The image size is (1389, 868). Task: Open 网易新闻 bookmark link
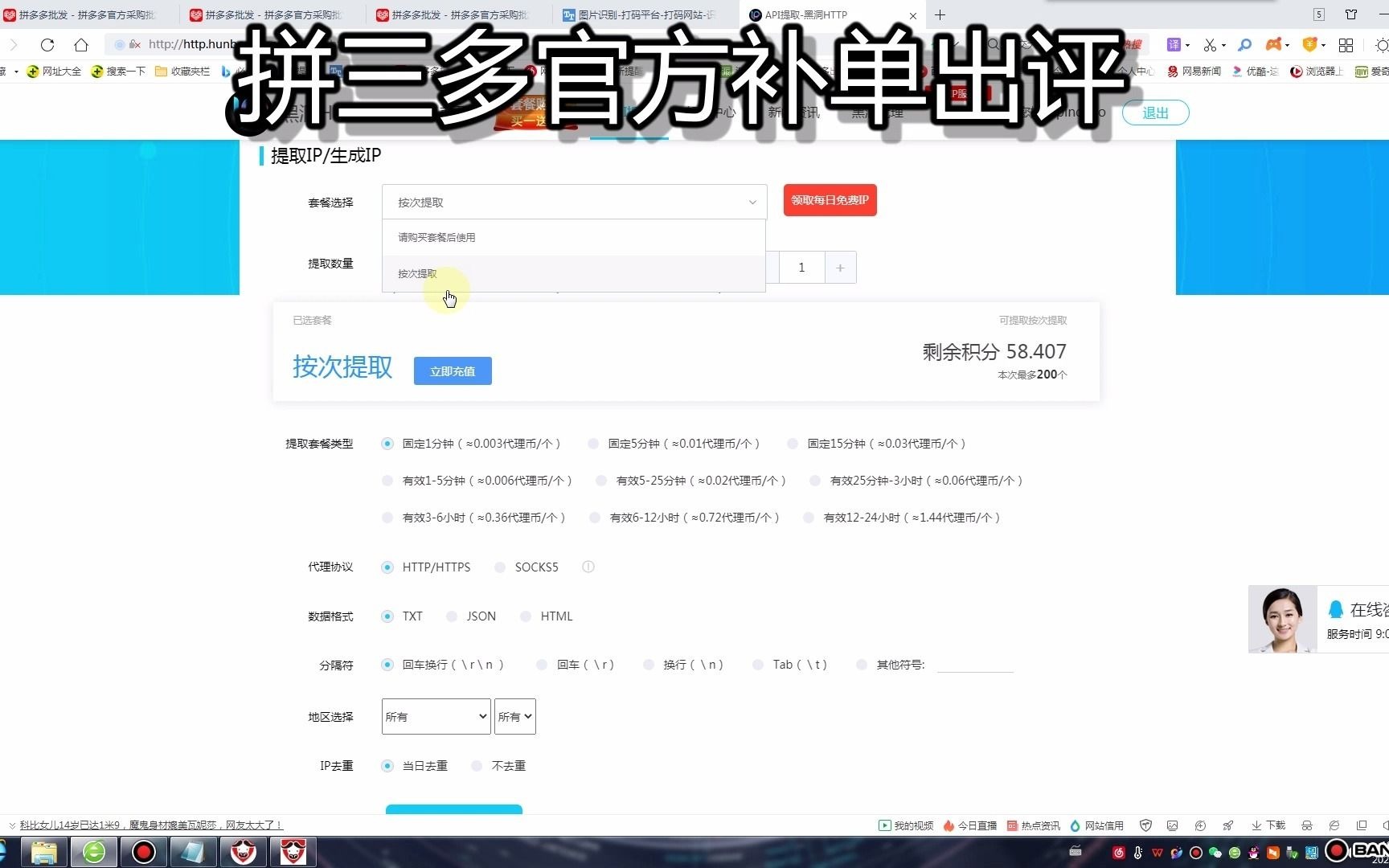click(1194, 72)
